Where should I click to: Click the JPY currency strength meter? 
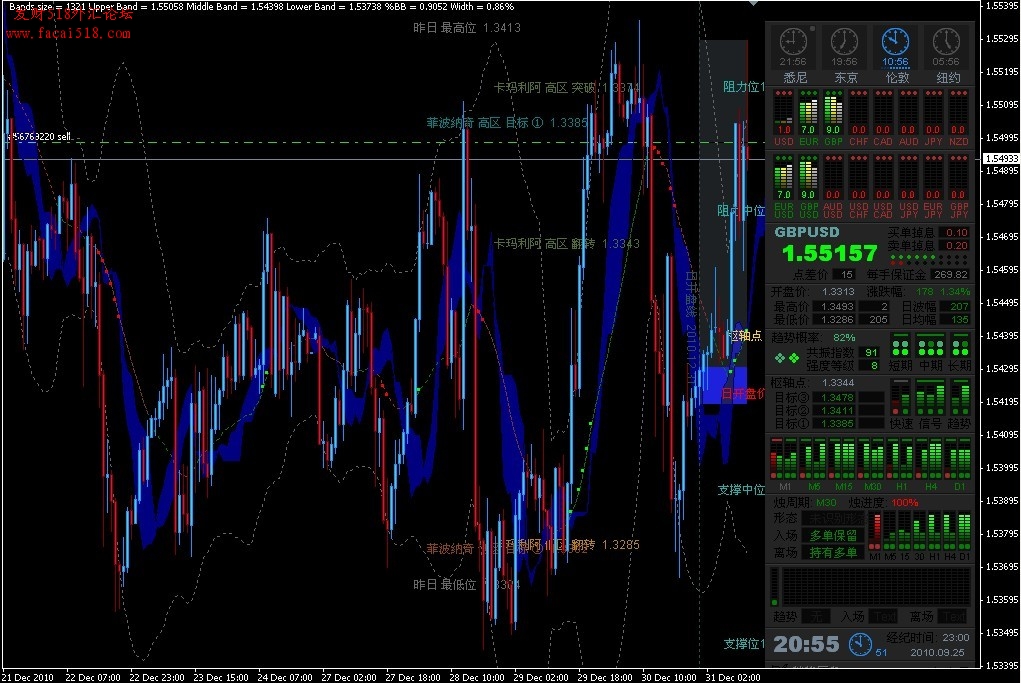coord(933,112)
